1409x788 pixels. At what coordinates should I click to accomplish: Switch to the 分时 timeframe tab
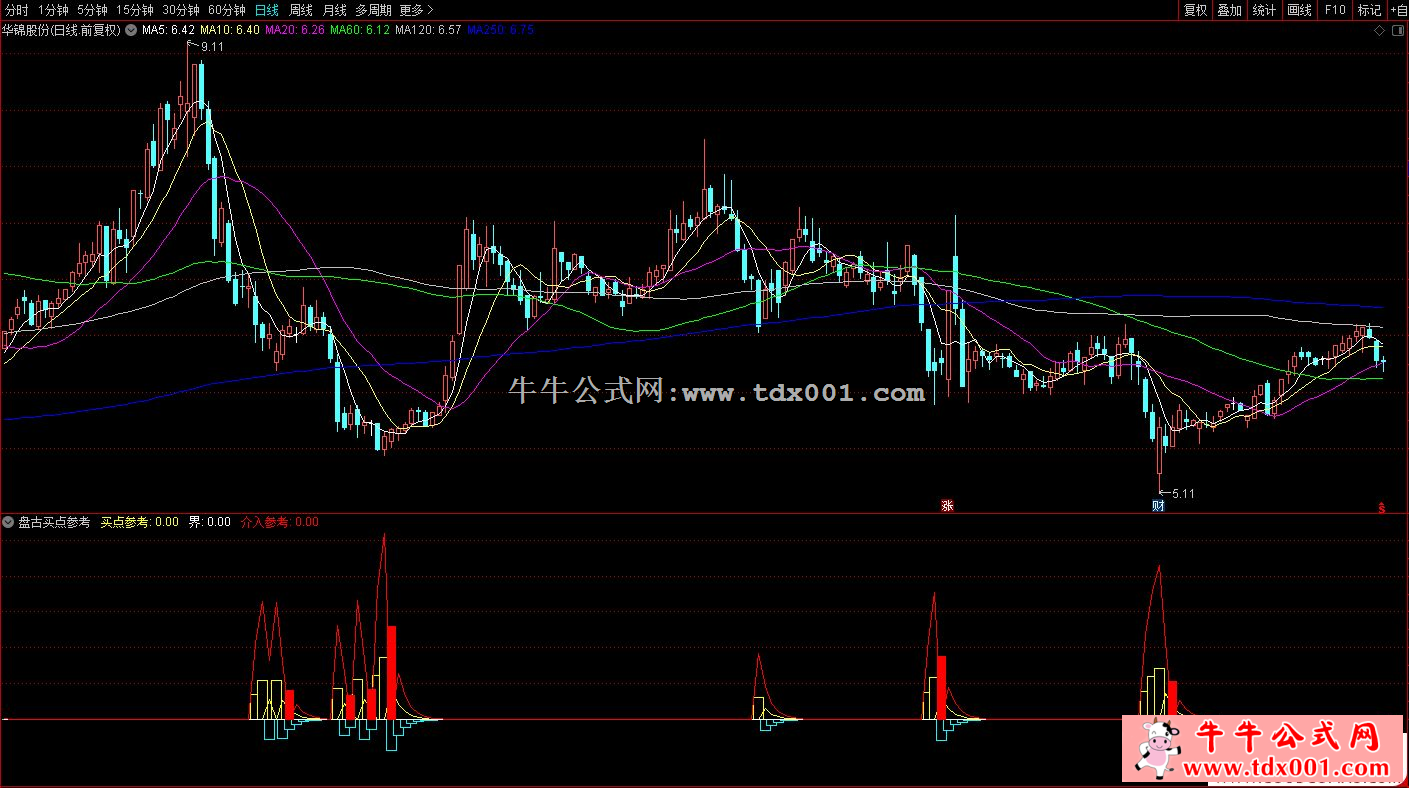[17, 10]
